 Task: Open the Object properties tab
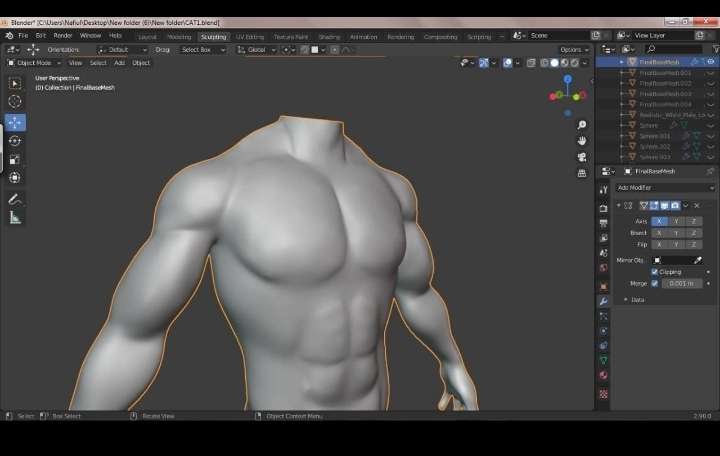604,287
